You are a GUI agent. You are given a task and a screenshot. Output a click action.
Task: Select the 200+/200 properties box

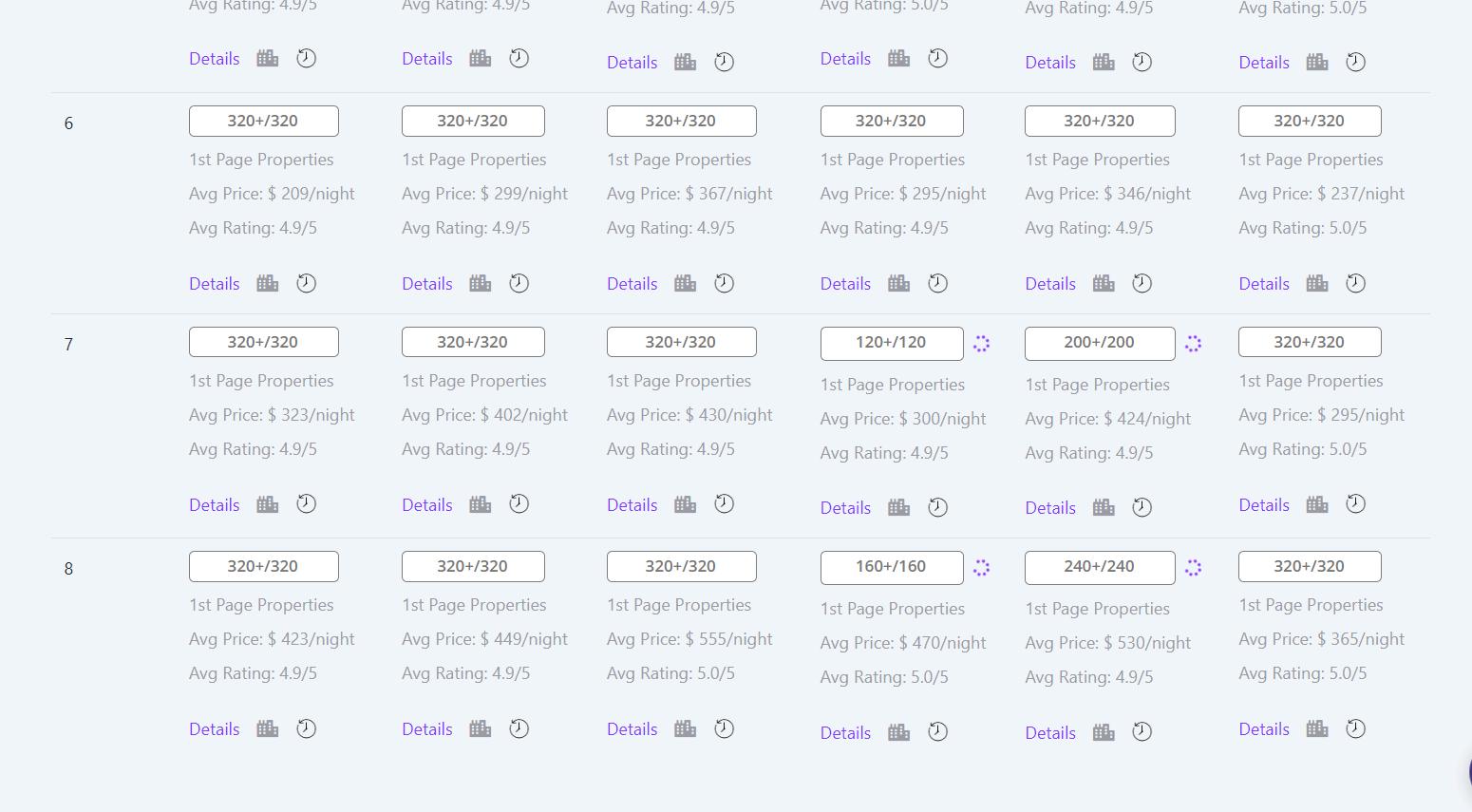(1100, 343)
